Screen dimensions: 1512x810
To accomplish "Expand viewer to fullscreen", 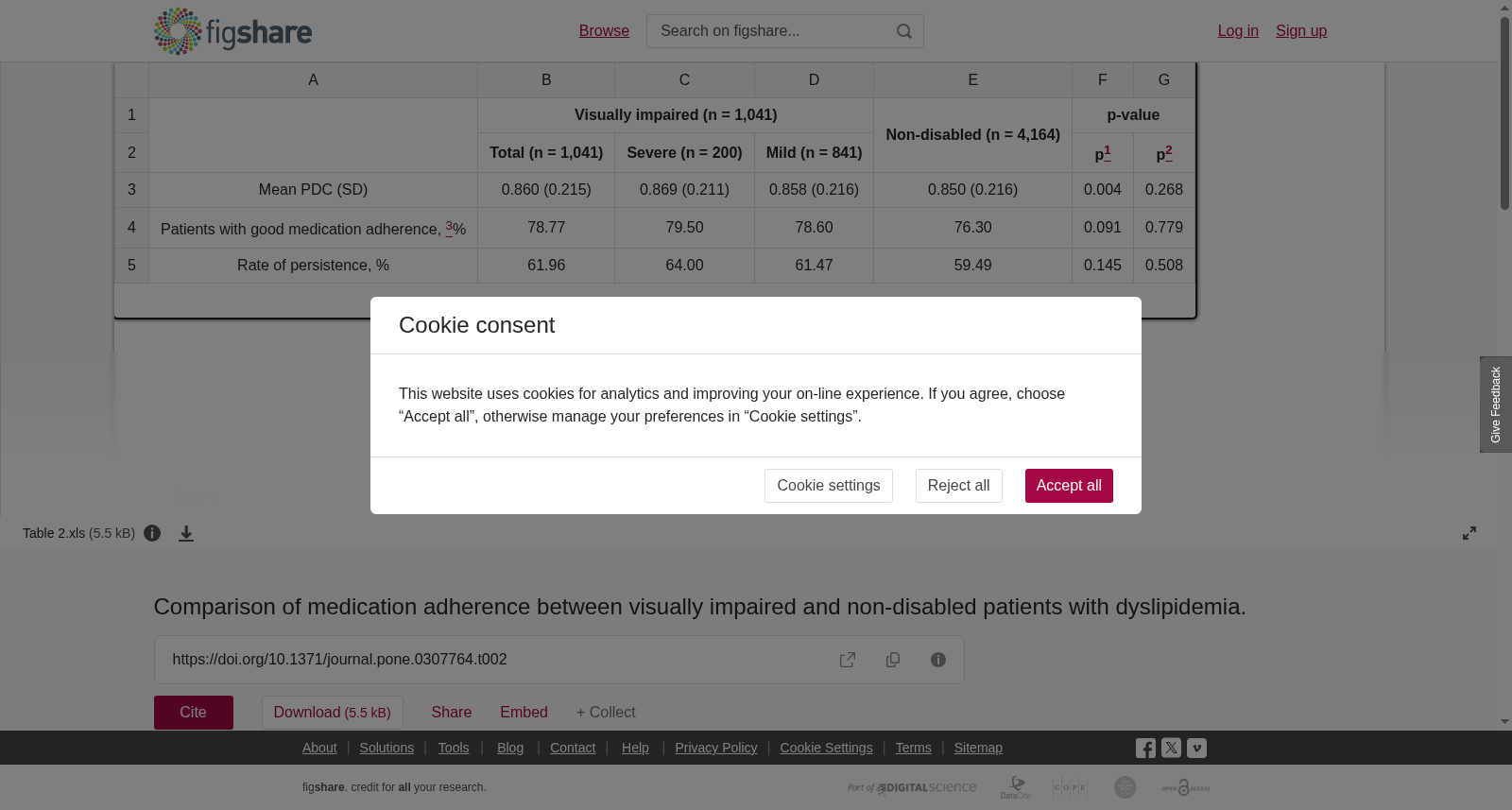I will pyautogui.click(x=1469, y=533).
